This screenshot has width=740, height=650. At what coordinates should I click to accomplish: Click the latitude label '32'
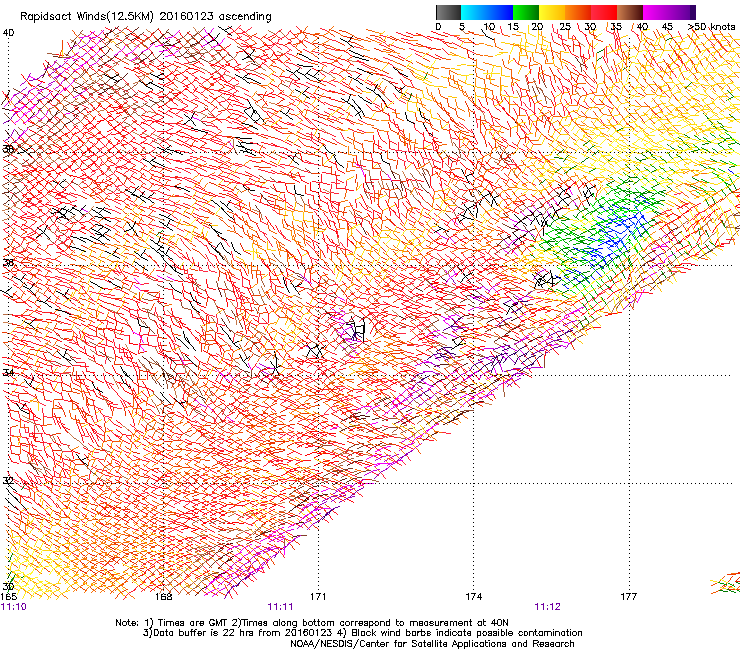pyautogui.click(x=8, y=481)
